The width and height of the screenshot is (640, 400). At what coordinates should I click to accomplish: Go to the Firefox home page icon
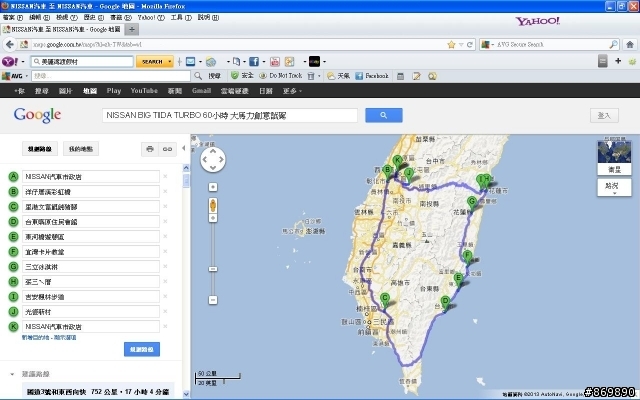click(x=630, y=44)
